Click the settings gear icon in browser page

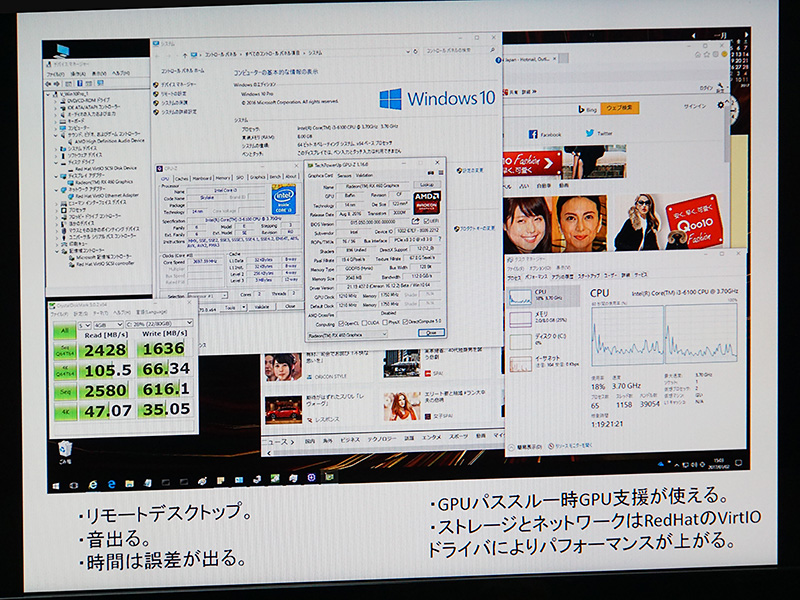click(x=720, y=105)
